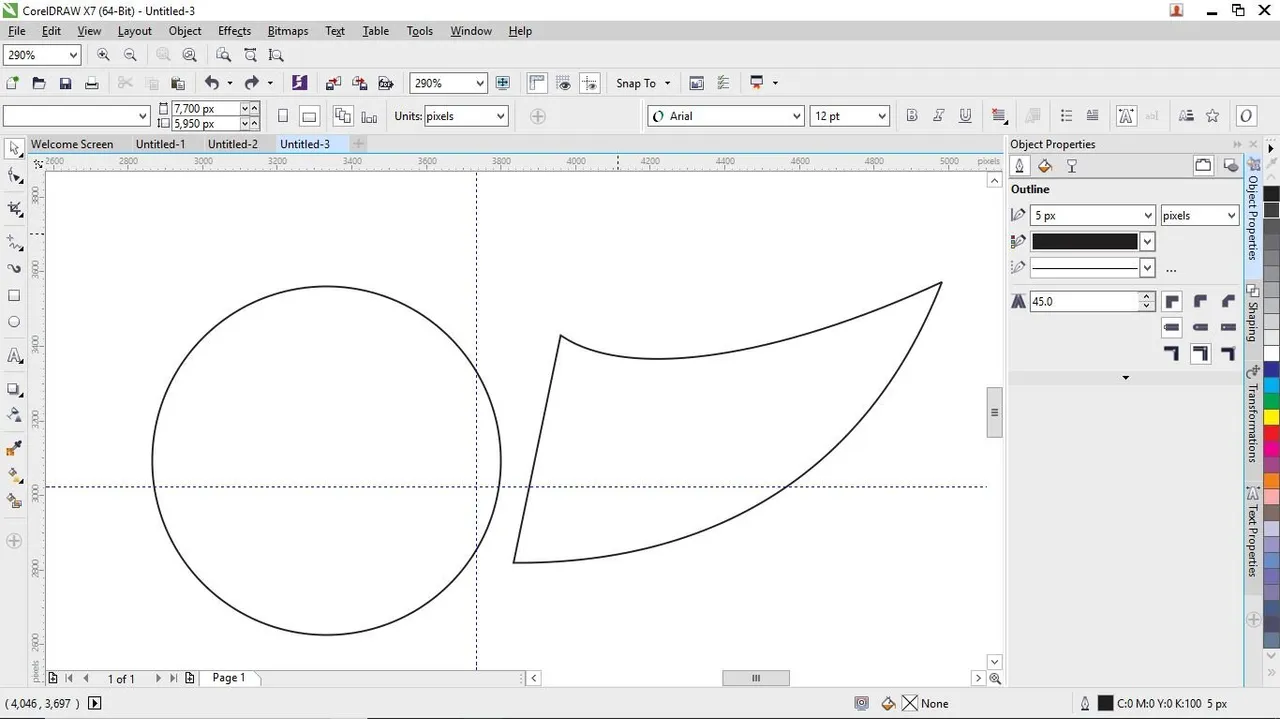This screenshot has height=719, width=1280.
Task: Select the Transparency tool
Action: 14,415
